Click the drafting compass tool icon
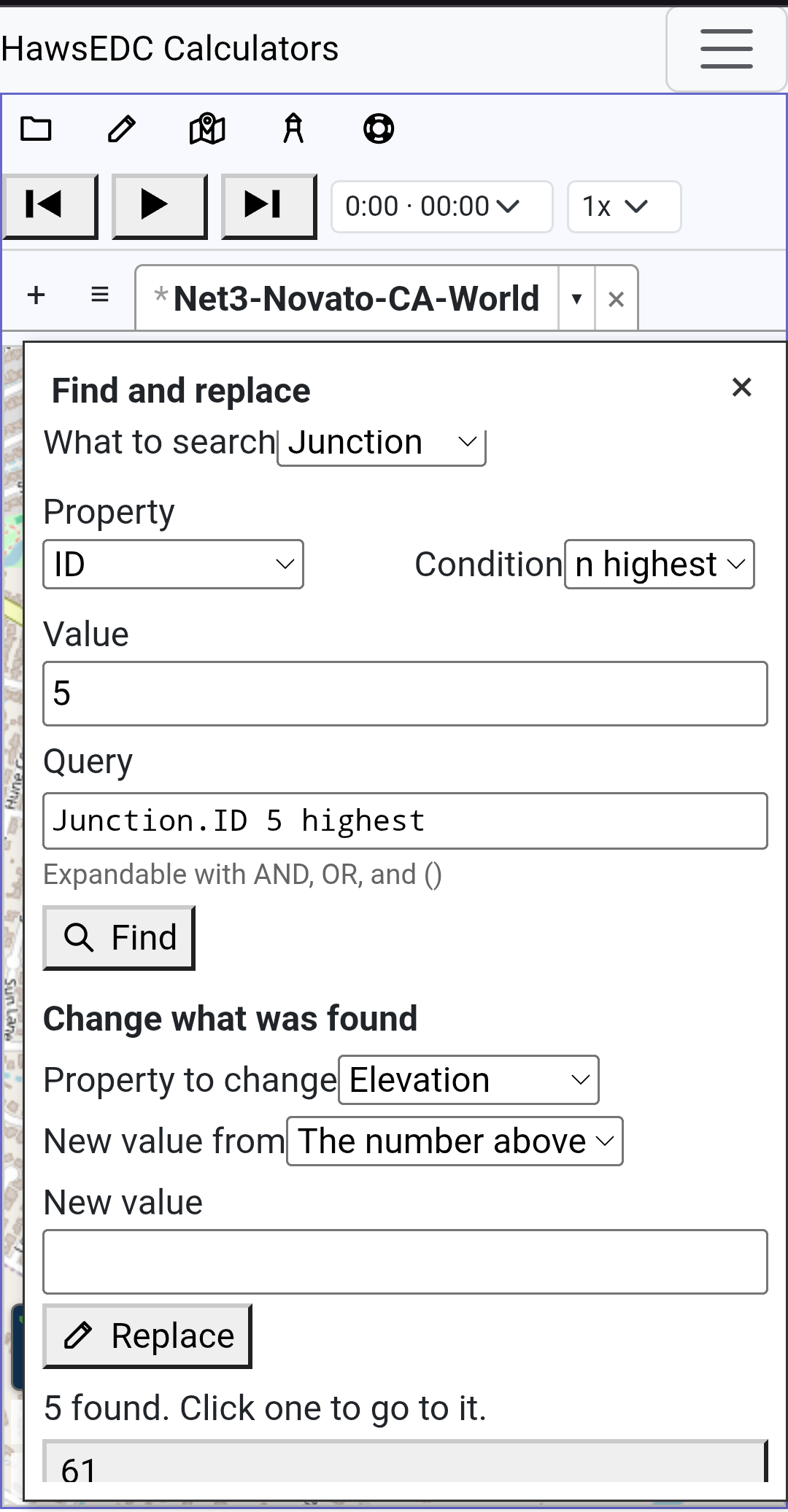 tap(293, 129)
